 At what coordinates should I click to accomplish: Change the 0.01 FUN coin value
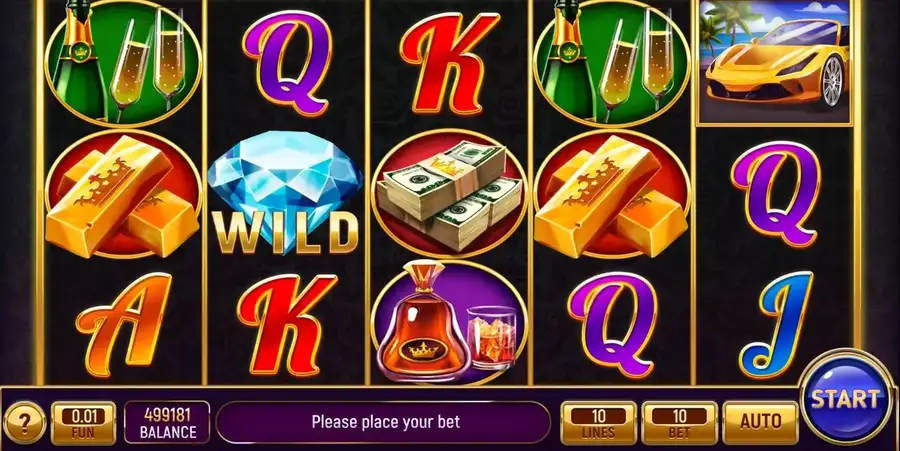83,423
